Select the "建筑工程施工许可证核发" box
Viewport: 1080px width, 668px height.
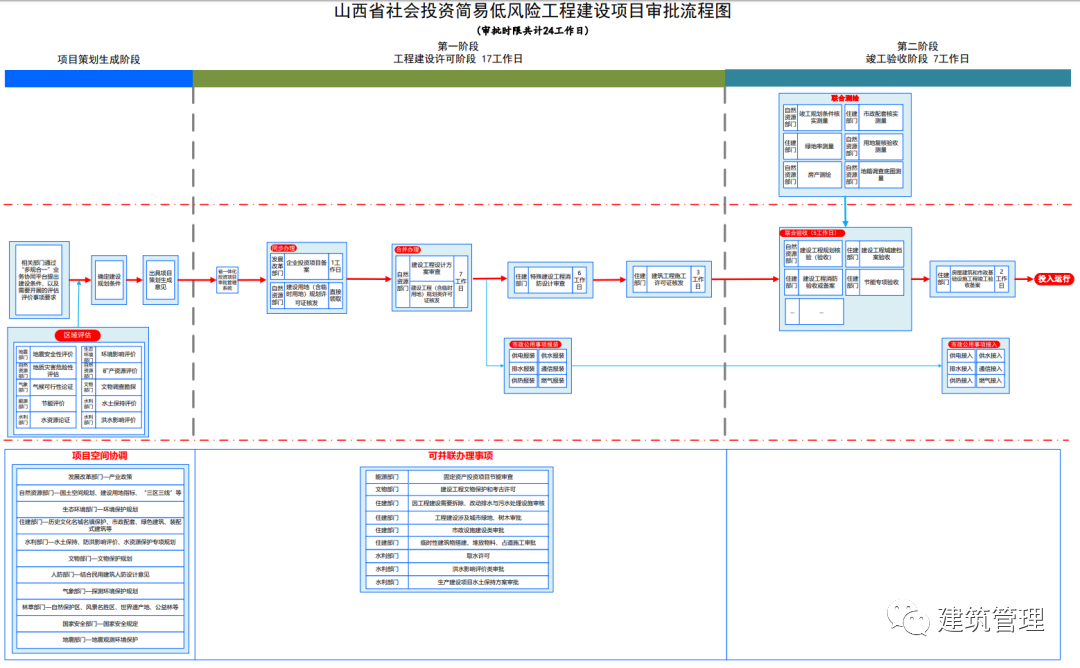pos(669,280)
